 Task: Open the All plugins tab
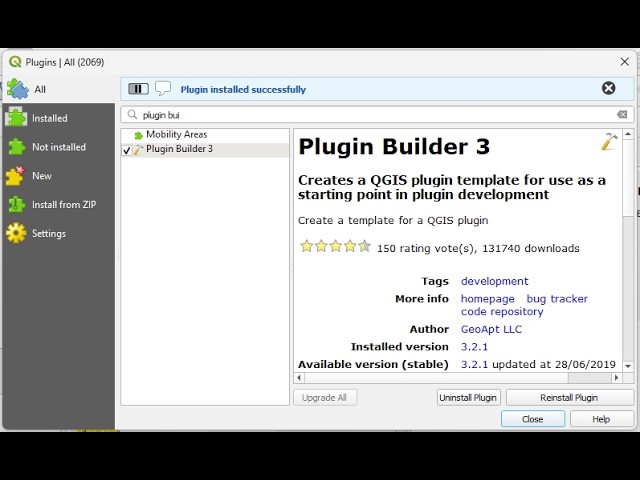tap(59, 89)
